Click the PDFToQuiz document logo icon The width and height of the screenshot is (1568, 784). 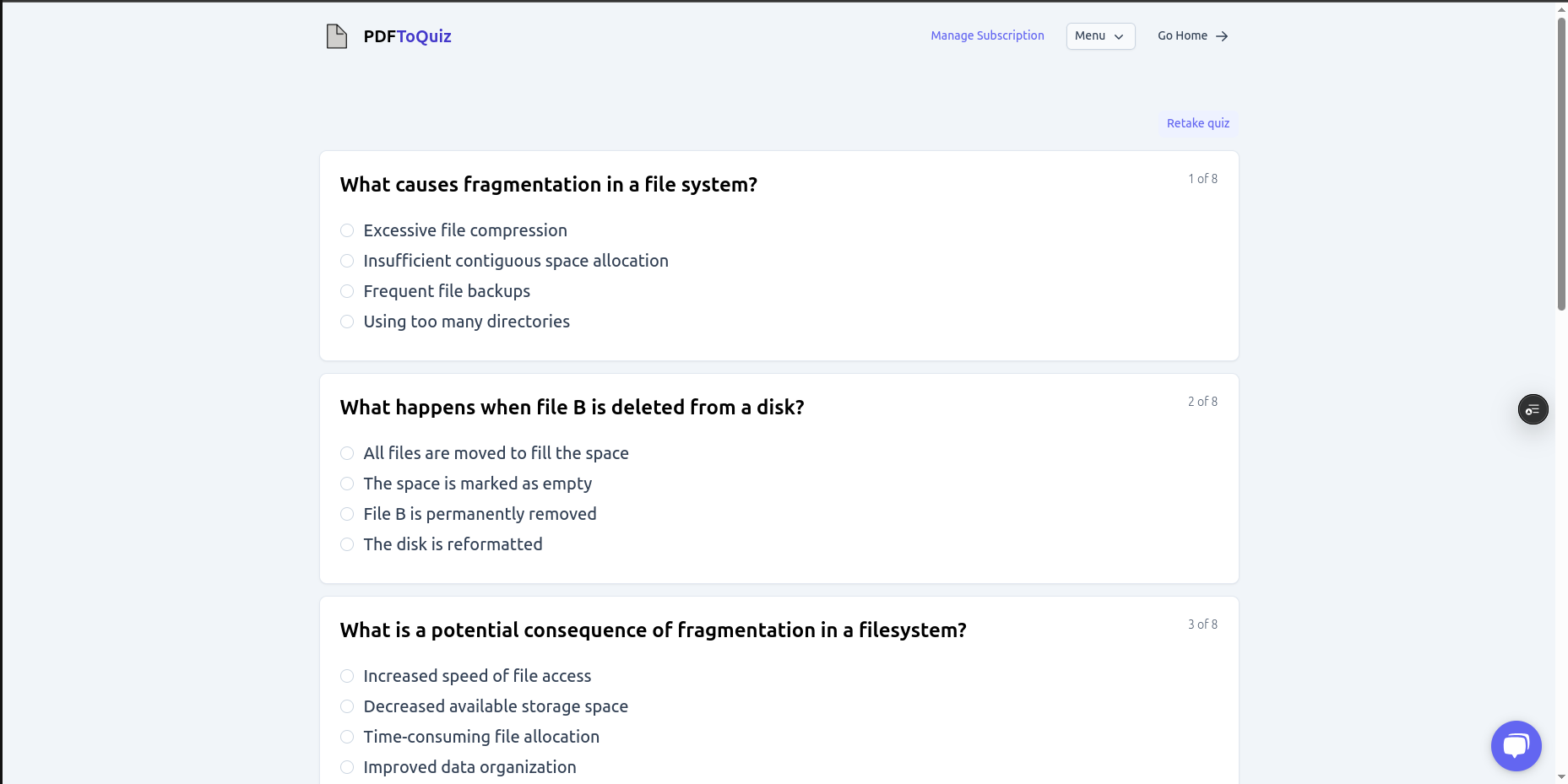(337, 36)
